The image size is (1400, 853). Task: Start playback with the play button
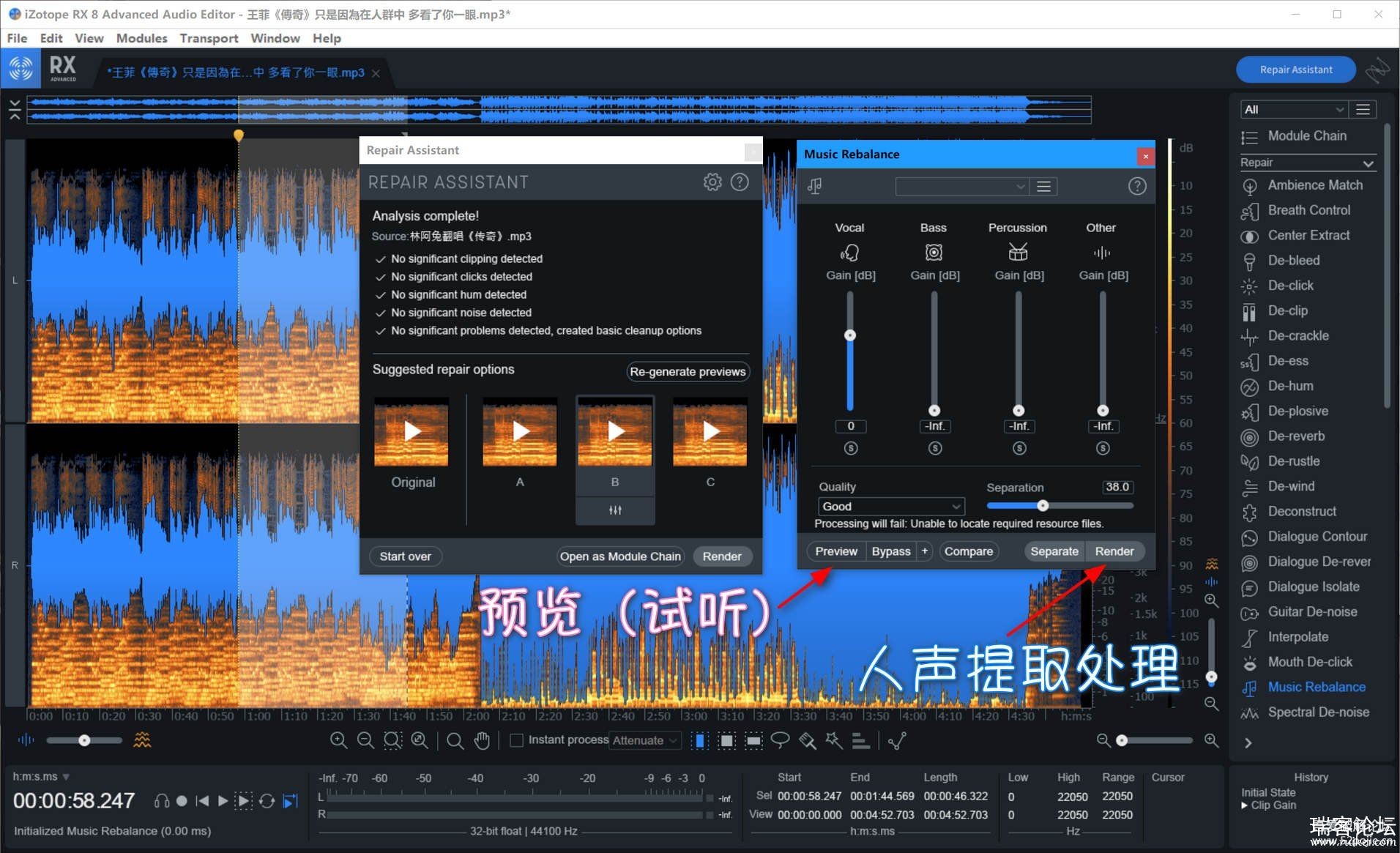pos(223,801)
